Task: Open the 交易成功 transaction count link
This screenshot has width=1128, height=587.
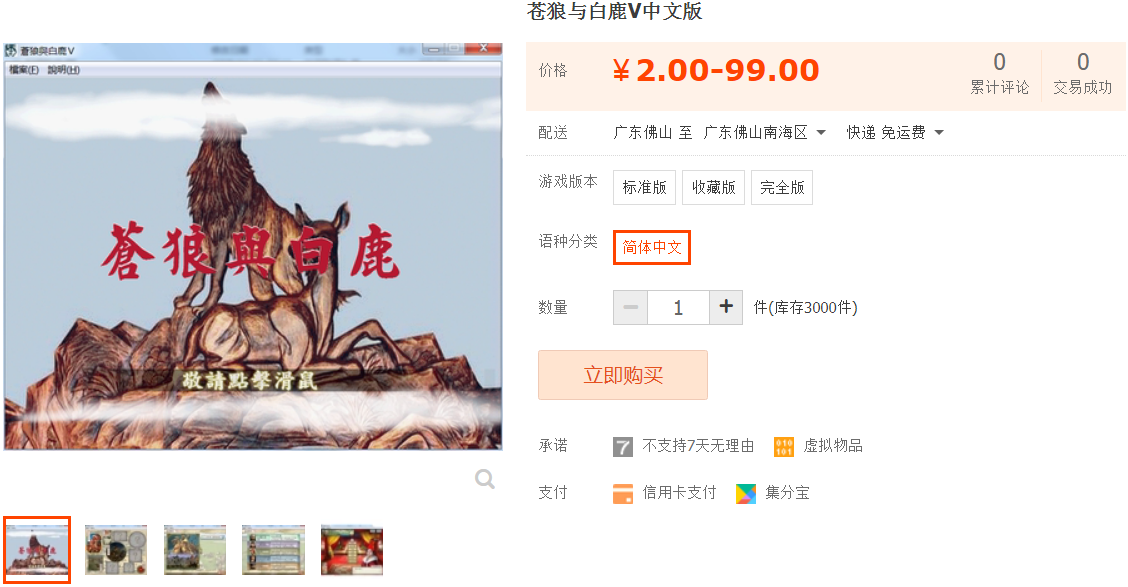Action: [x=1083, y=73]
